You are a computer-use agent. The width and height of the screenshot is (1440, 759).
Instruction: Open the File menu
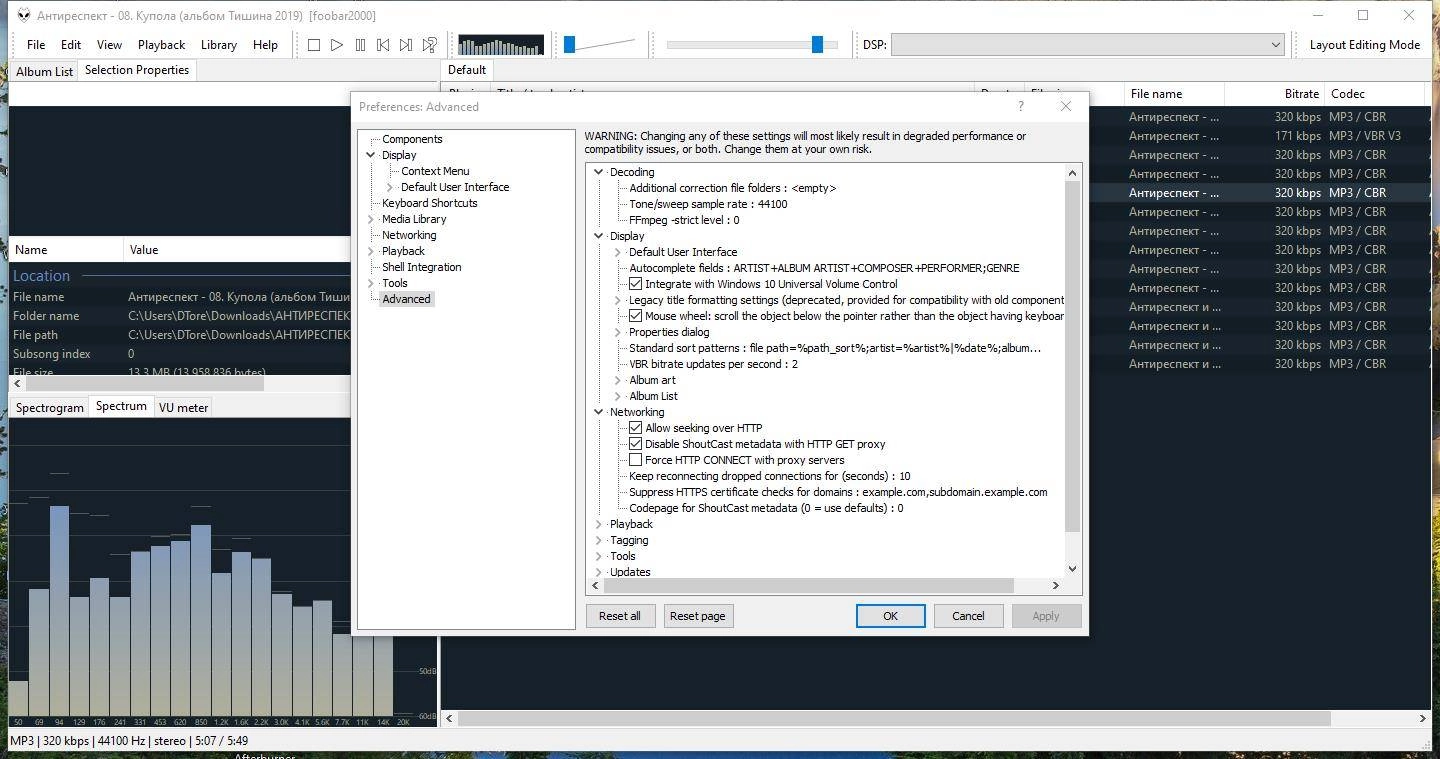36,45
